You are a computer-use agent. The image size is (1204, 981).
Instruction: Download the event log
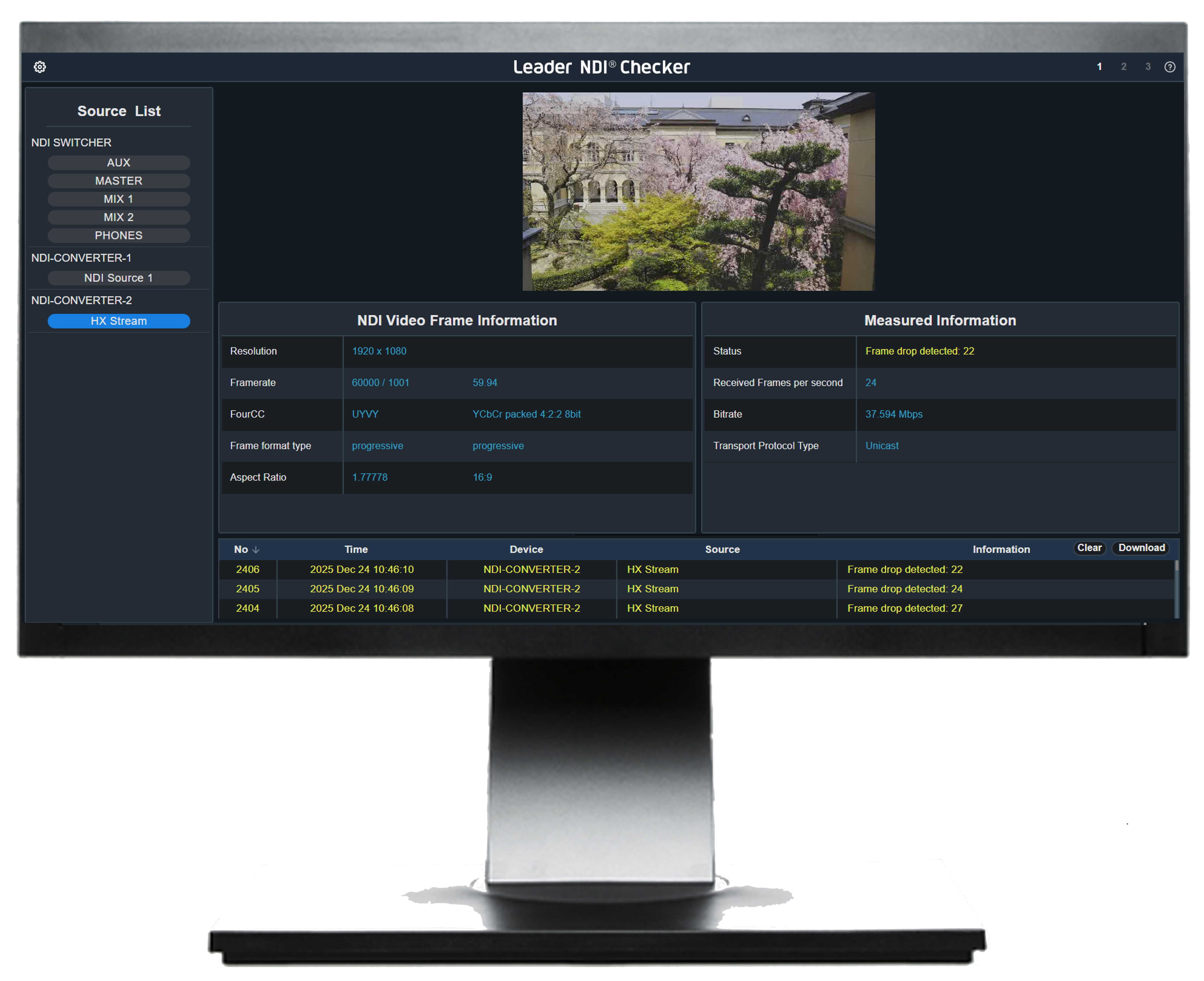[x=1141, y=548]
